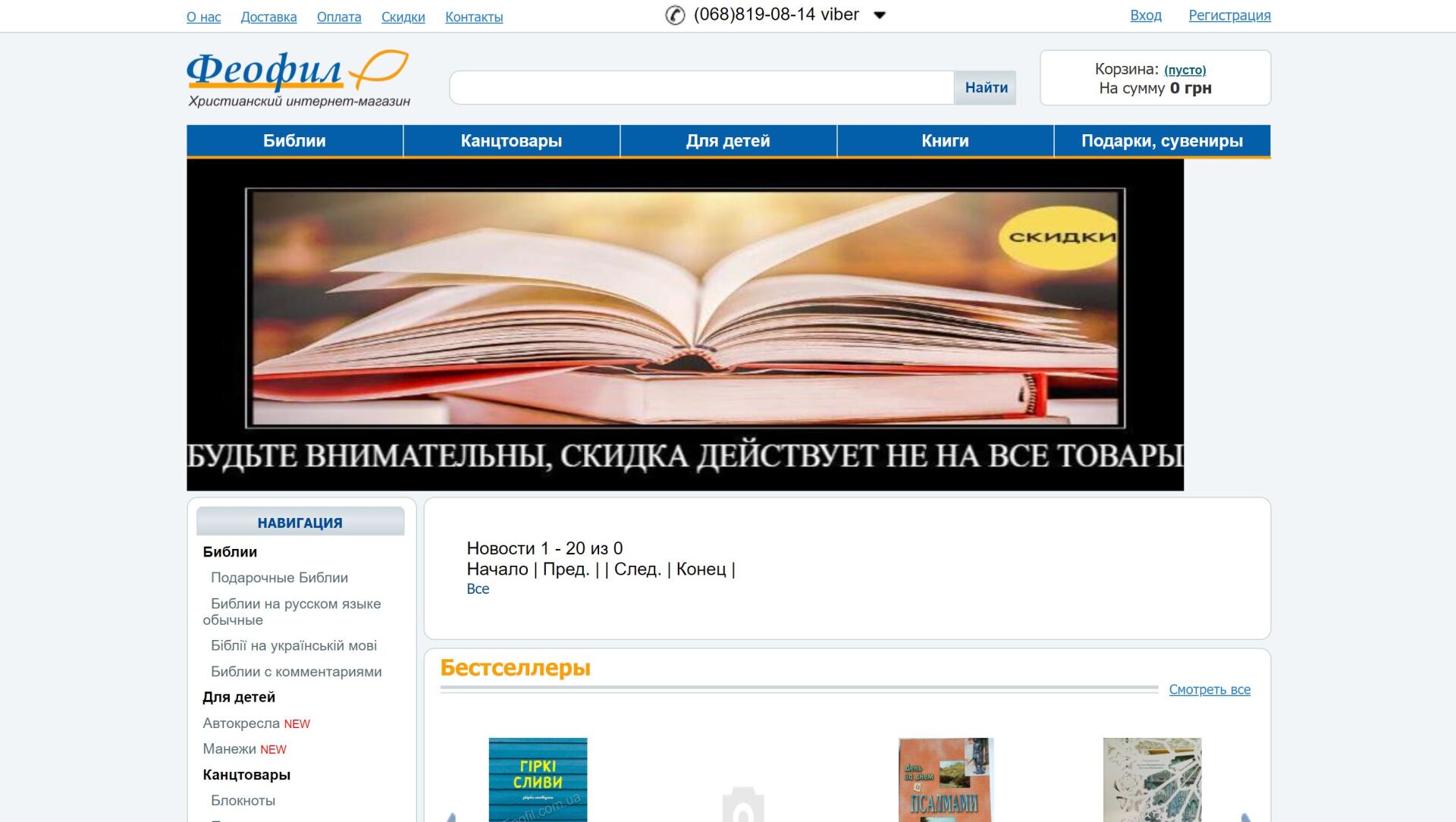Open the Для детей menu tab
The height and width of the screenshot is (822, 1456).
[728, 141]
